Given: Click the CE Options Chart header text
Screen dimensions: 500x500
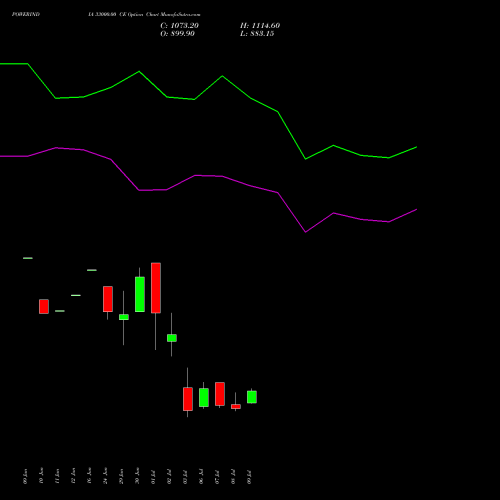Looking at the screenshot, I should [x=144, y=14].
